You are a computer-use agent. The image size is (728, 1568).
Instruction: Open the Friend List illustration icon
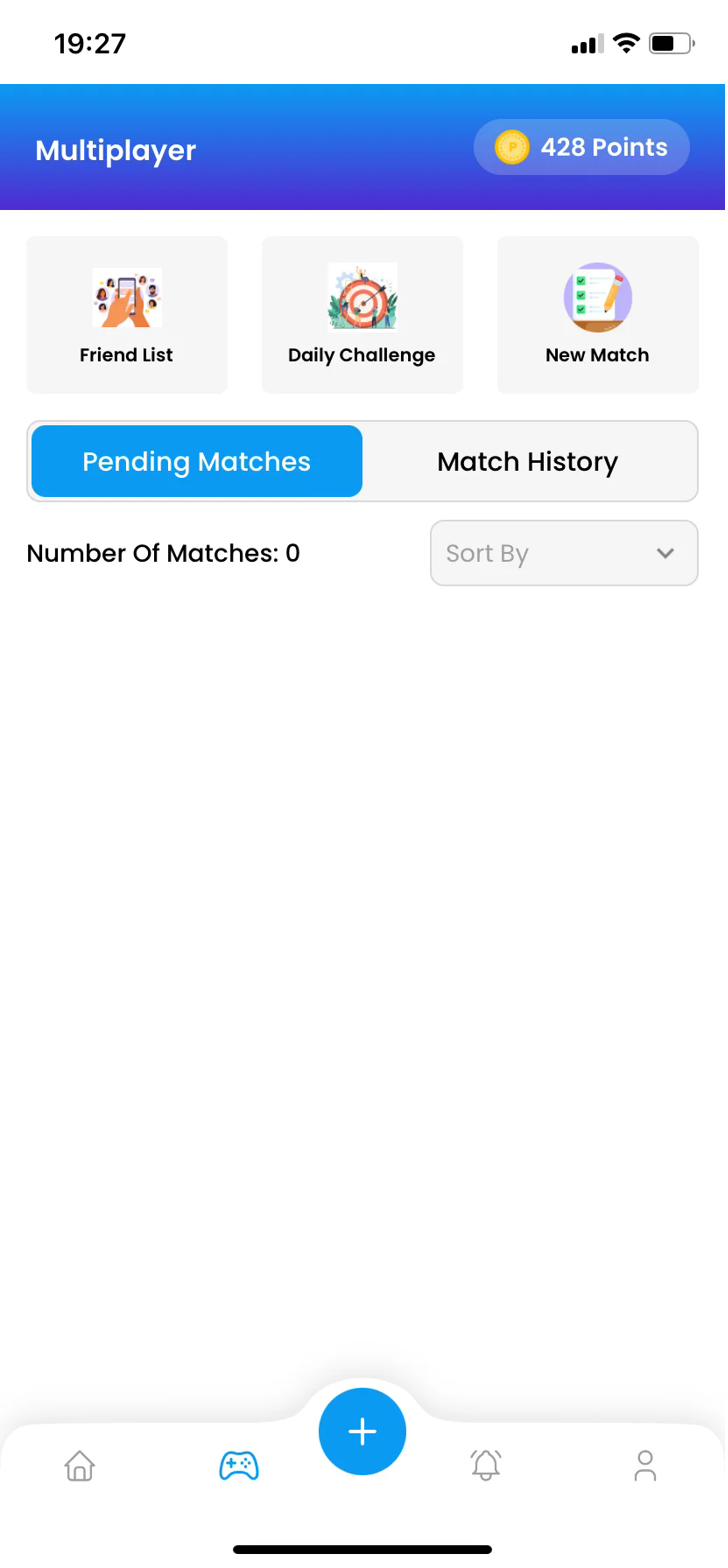pos(127,297)
